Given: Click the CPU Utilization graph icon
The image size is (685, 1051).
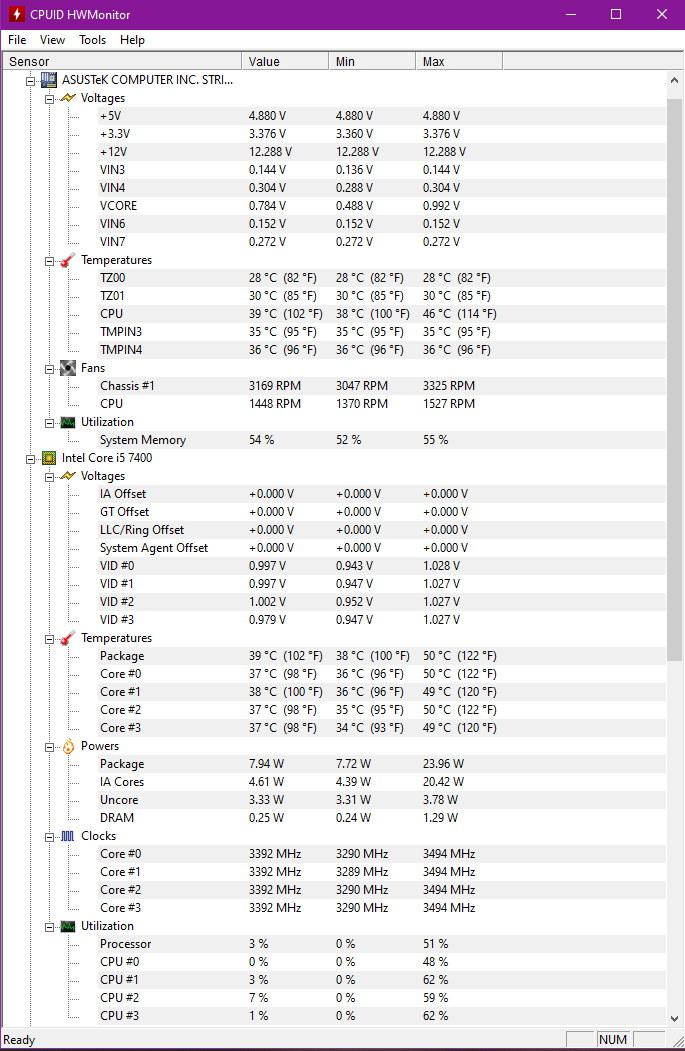Looking at the screenshot, I should (x=68, y=926).
